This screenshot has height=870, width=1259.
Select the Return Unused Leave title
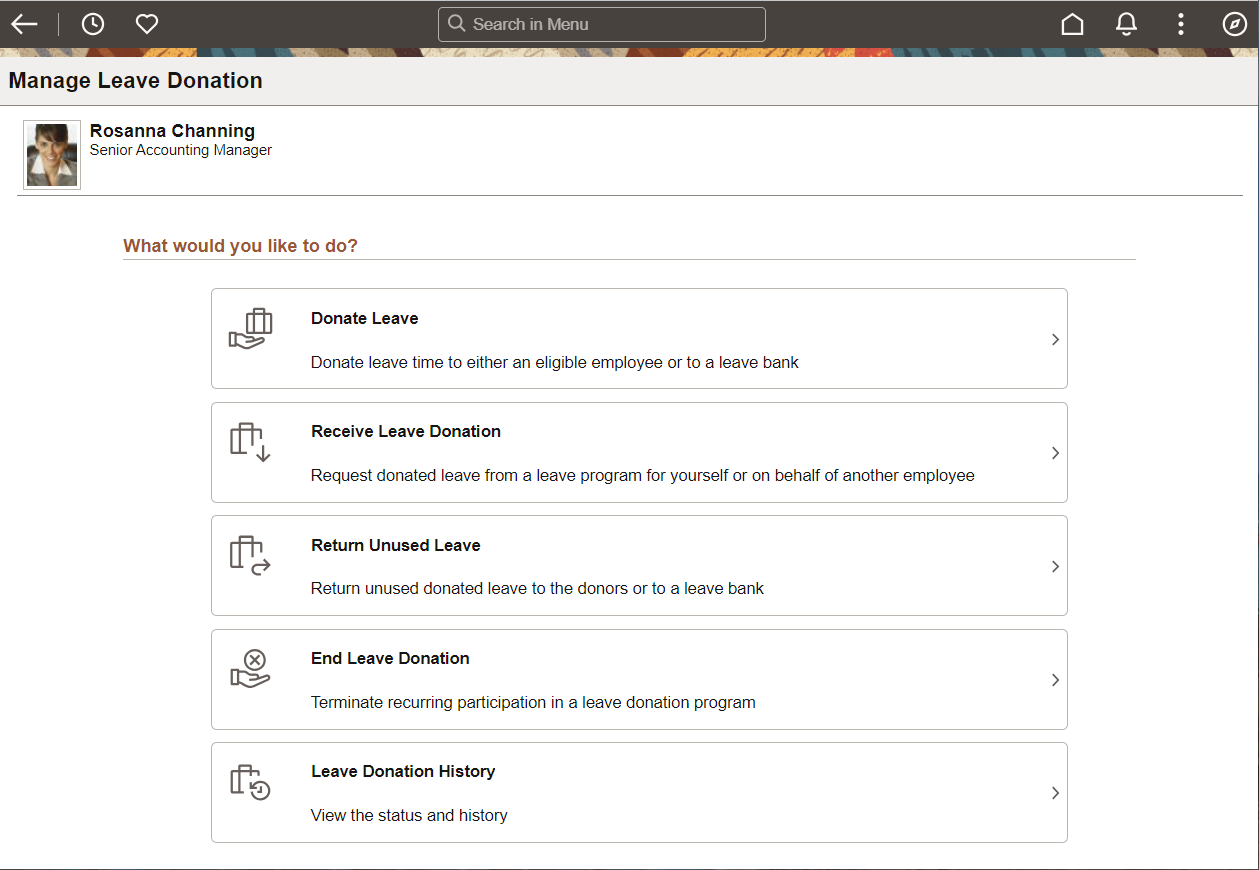click(x=395, y=545)
